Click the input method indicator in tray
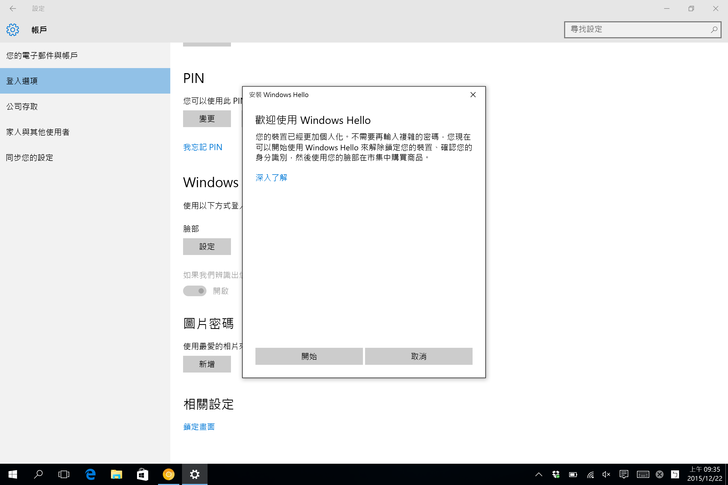 click(x=675, y=474)
